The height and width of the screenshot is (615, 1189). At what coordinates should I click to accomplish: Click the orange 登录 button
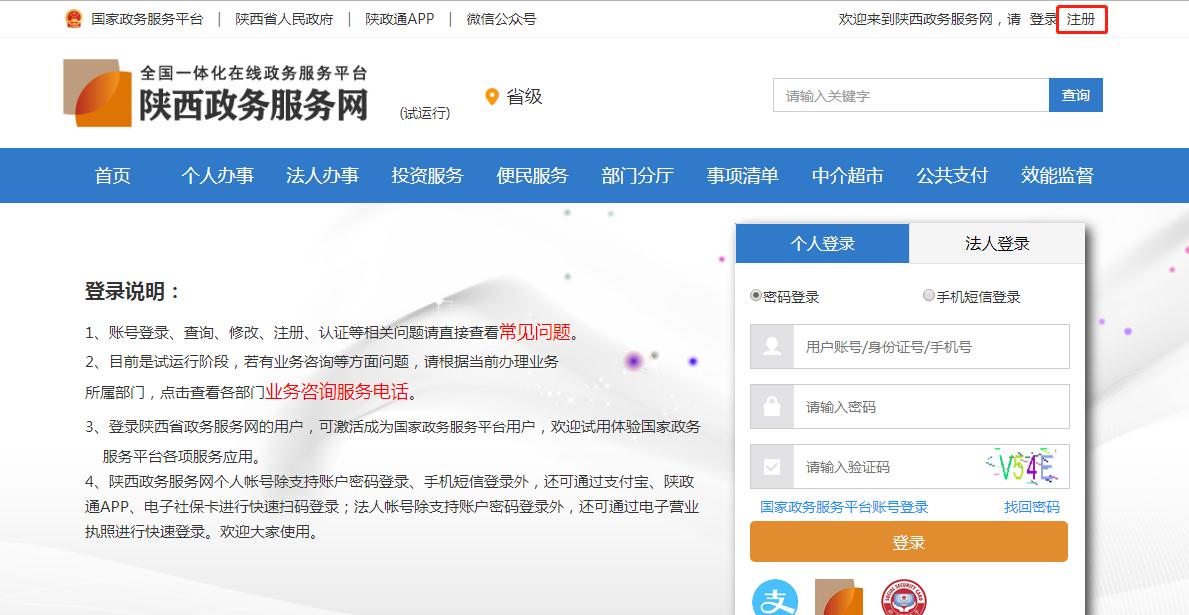pyautogui.click(x=908, y=541)
